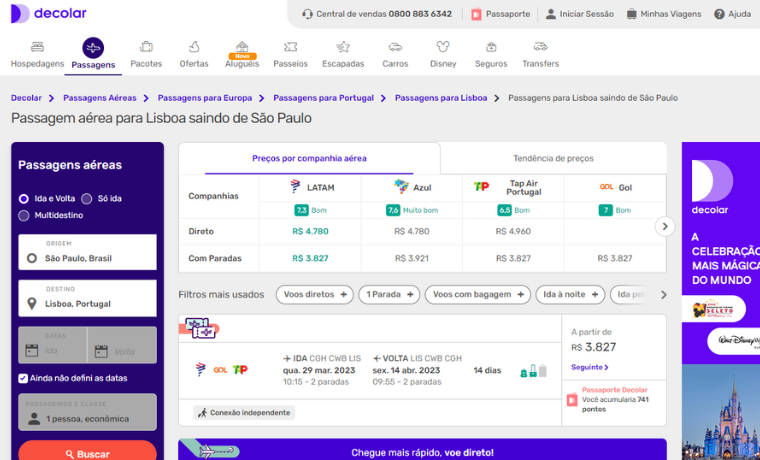Click the Buscar search button
The image size is (760, 460).
(x=87, y=451)
